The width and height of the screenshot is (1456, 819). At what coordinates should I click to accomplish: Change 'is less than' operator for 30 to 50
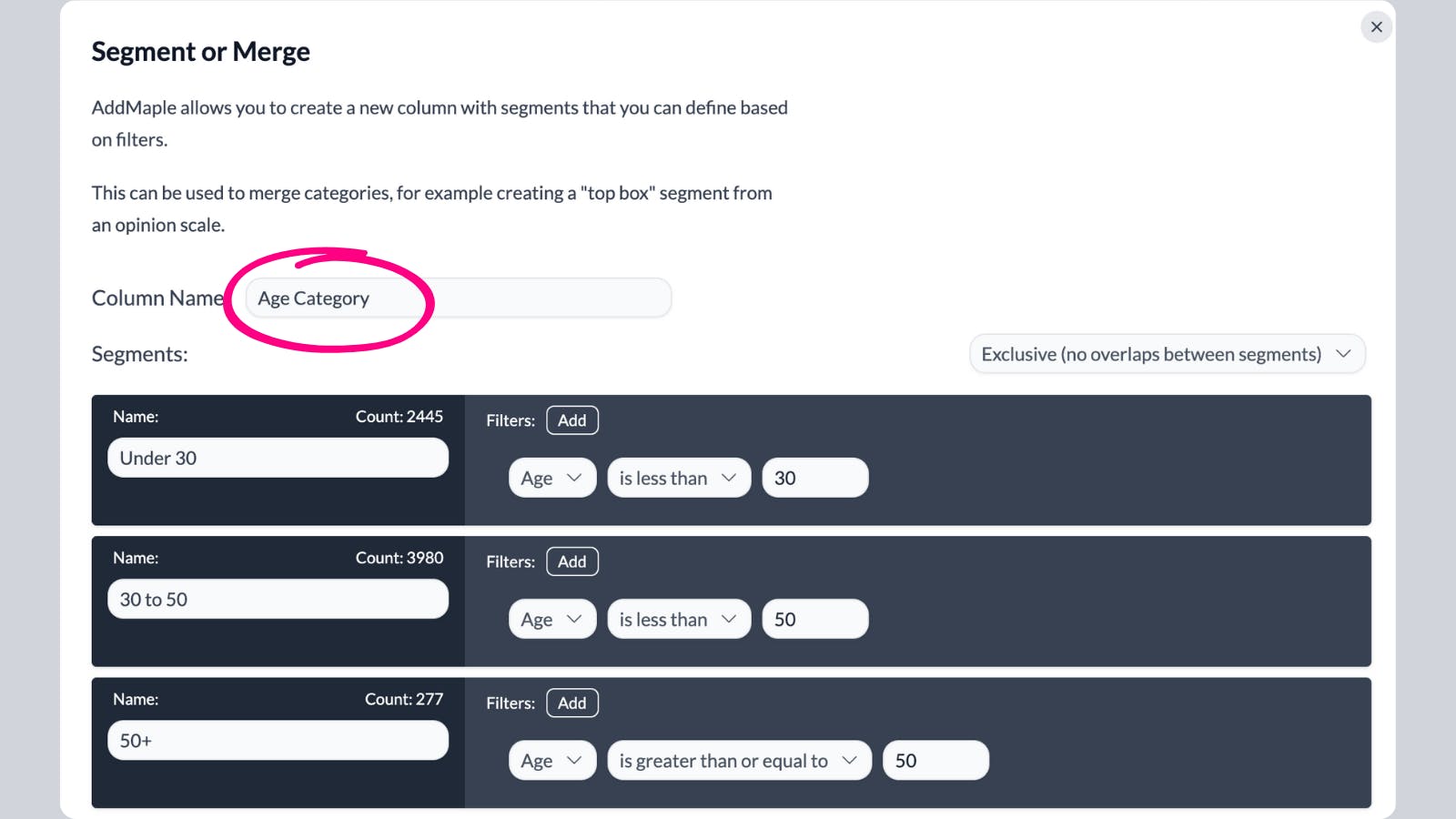[x=678, y=620]
